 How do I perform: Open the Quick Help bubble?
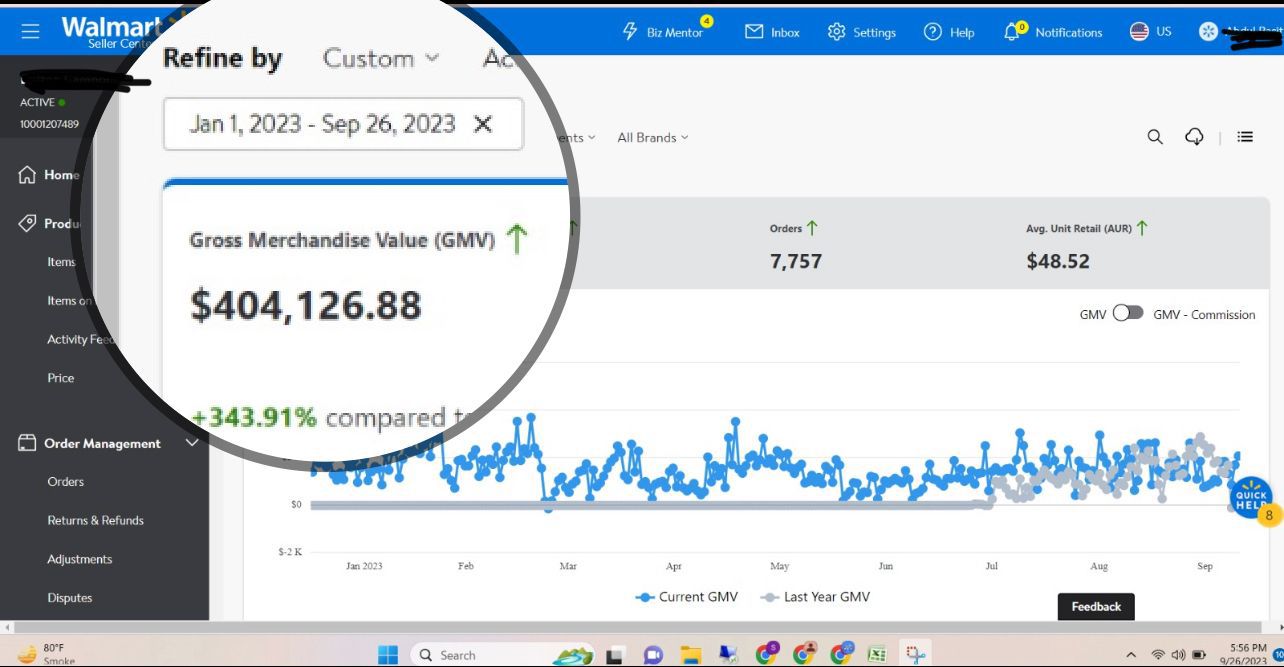tap(1251, 498)
